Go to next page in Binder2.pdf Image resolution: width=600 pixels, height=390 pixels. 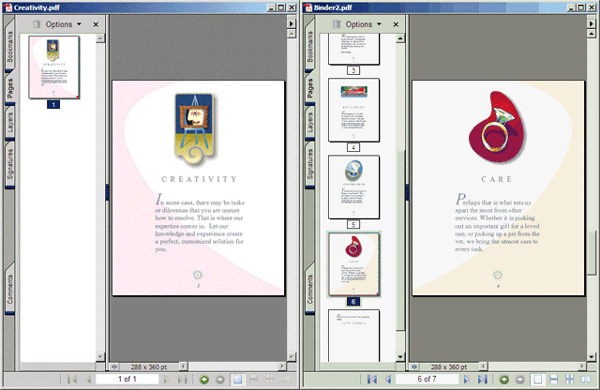tap(466, 379)
